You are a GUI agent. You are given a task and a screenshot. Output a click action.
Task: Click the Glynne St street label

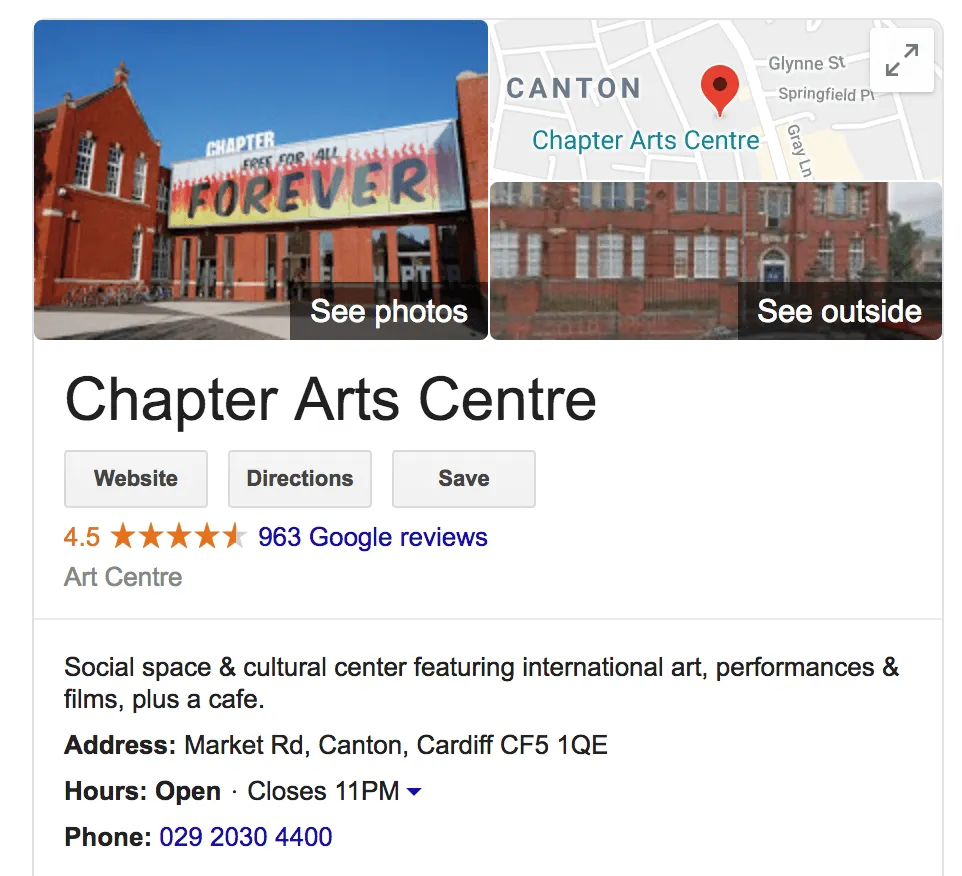coord(810,63)
